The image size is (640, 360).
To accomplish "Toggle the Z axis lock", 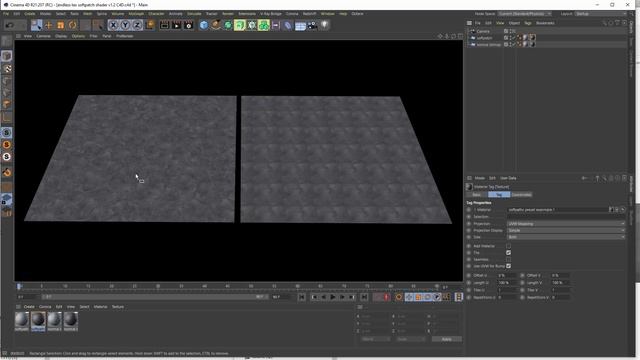I will pos(137,25).
